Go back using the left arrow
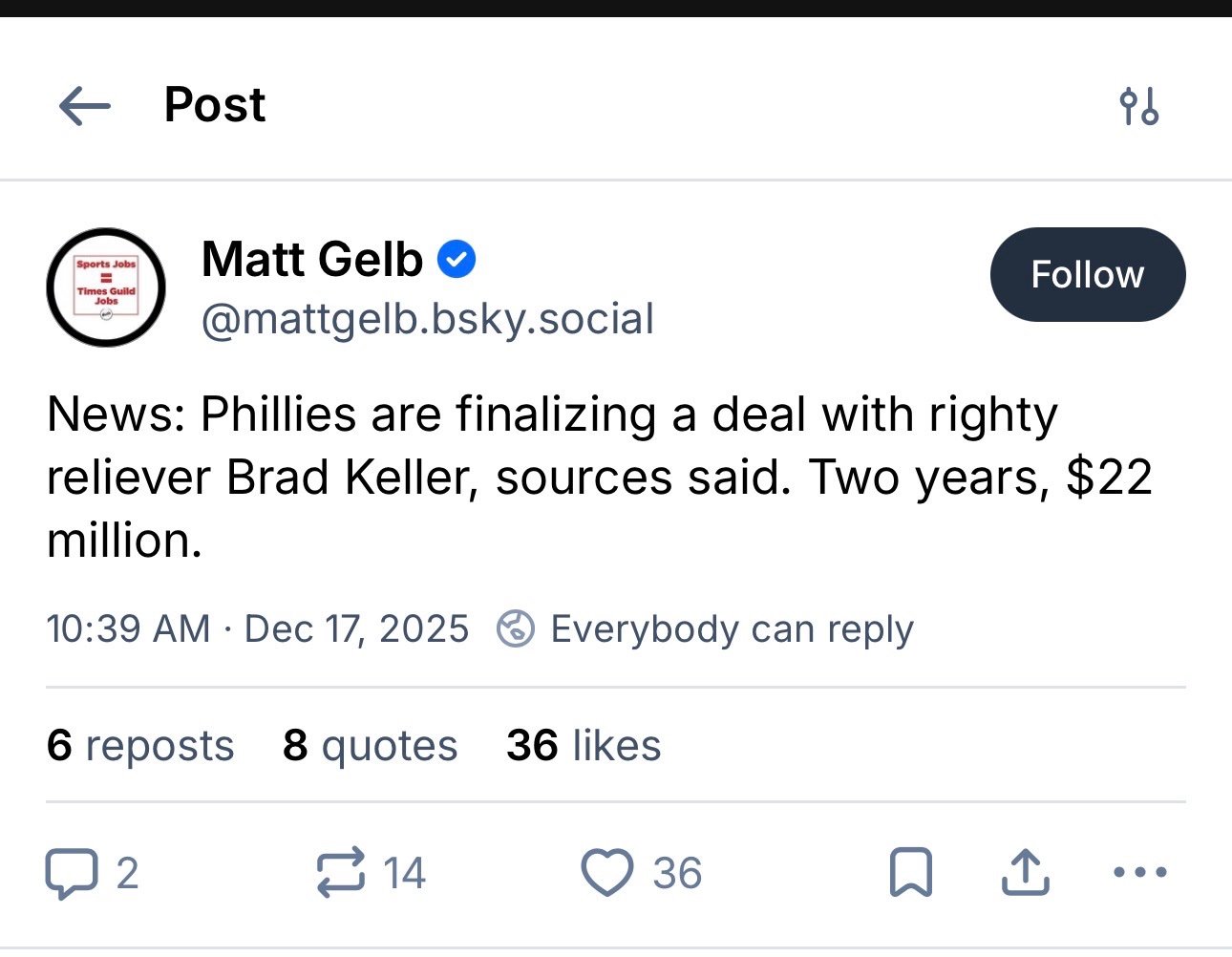1232x957 pixels. [84, 105]
